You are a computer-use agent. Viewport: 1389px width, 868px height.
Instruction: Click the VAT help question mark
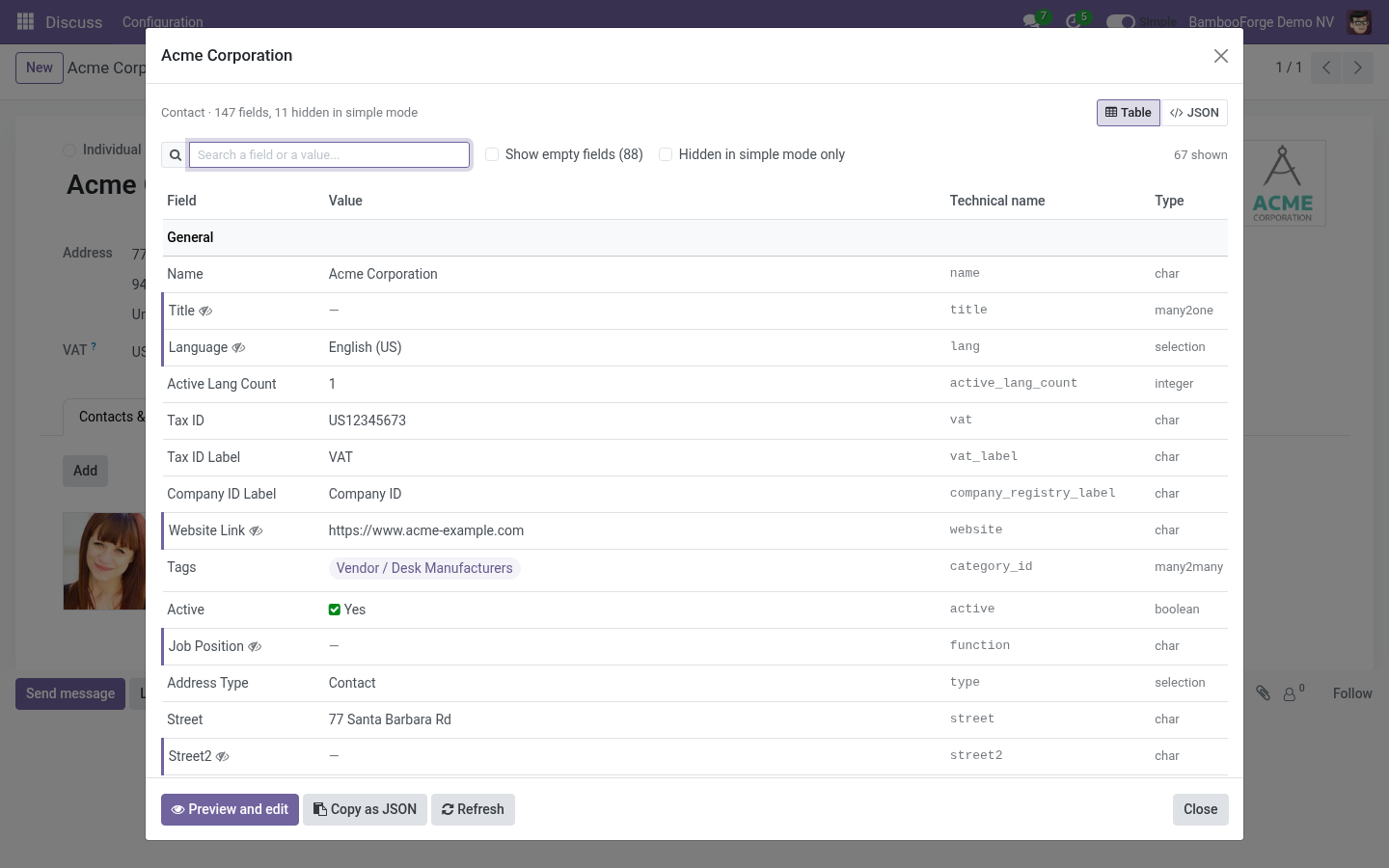pos(94,346)
